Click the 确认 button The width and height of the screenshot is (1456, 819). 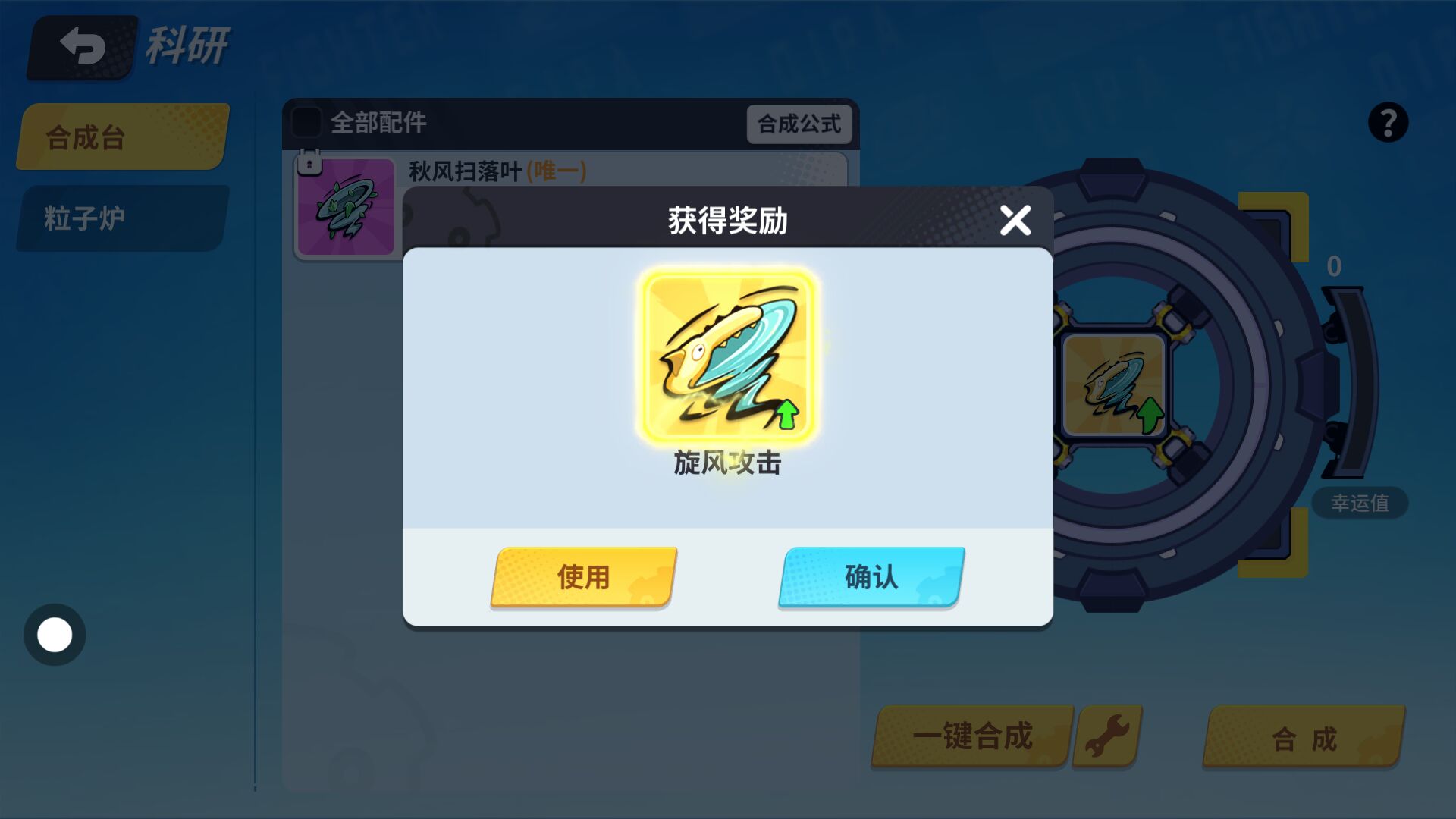[x=871, y=577]
